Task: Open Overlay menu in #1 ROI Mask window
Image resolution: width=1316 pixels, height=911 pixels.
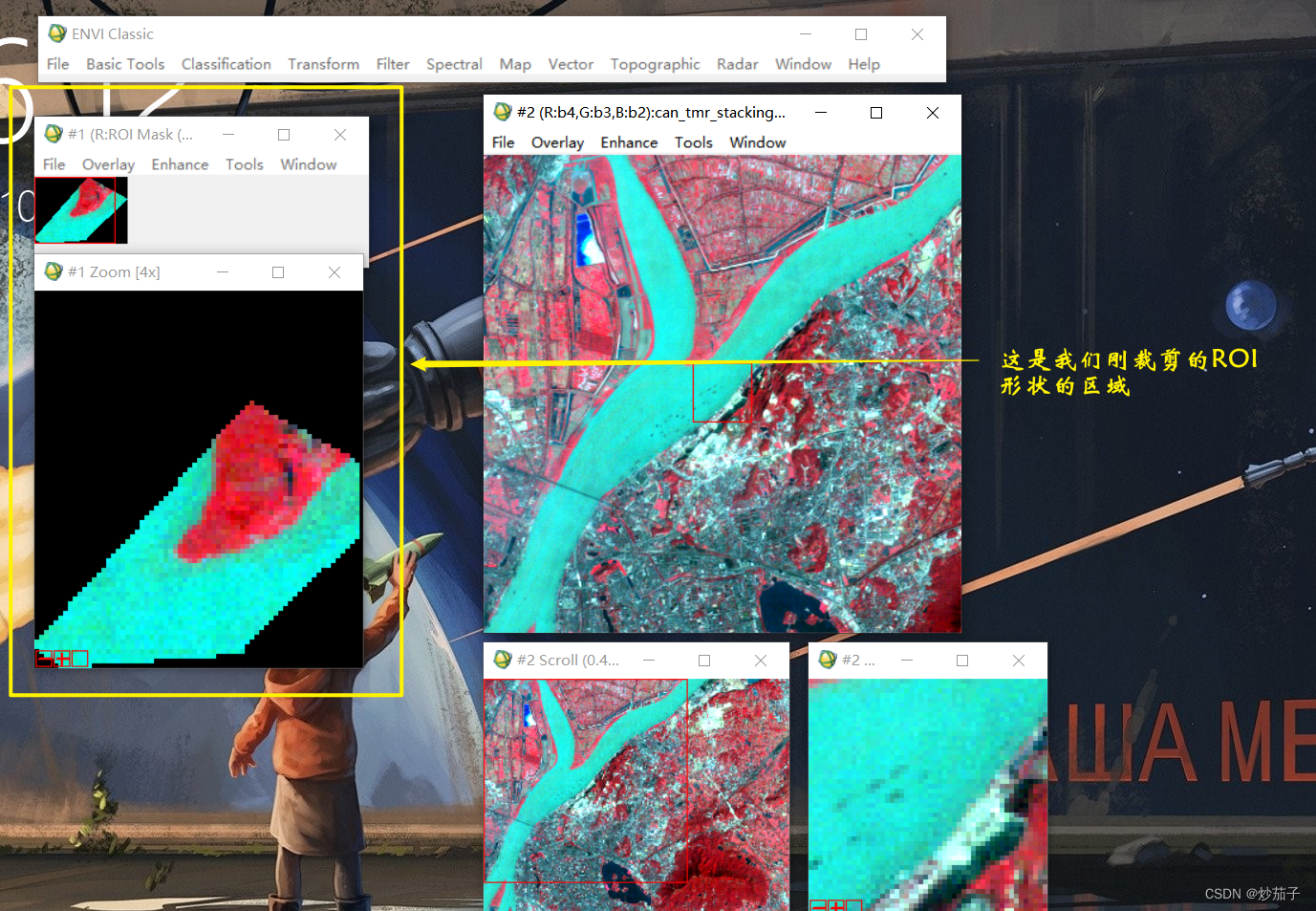Action: [x=109, y=164]
